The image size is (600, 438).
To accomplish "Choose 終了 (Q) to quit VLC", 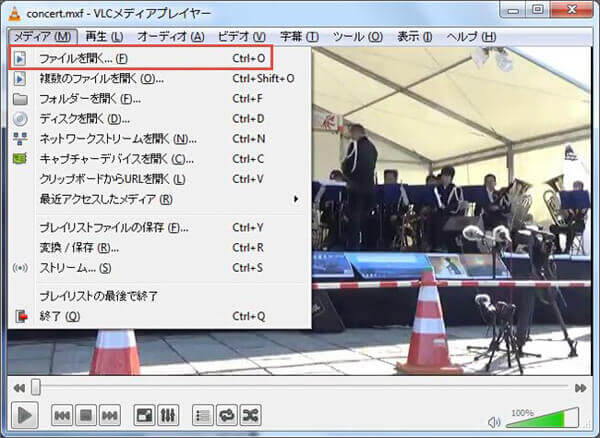I will [x=160, y=316].
